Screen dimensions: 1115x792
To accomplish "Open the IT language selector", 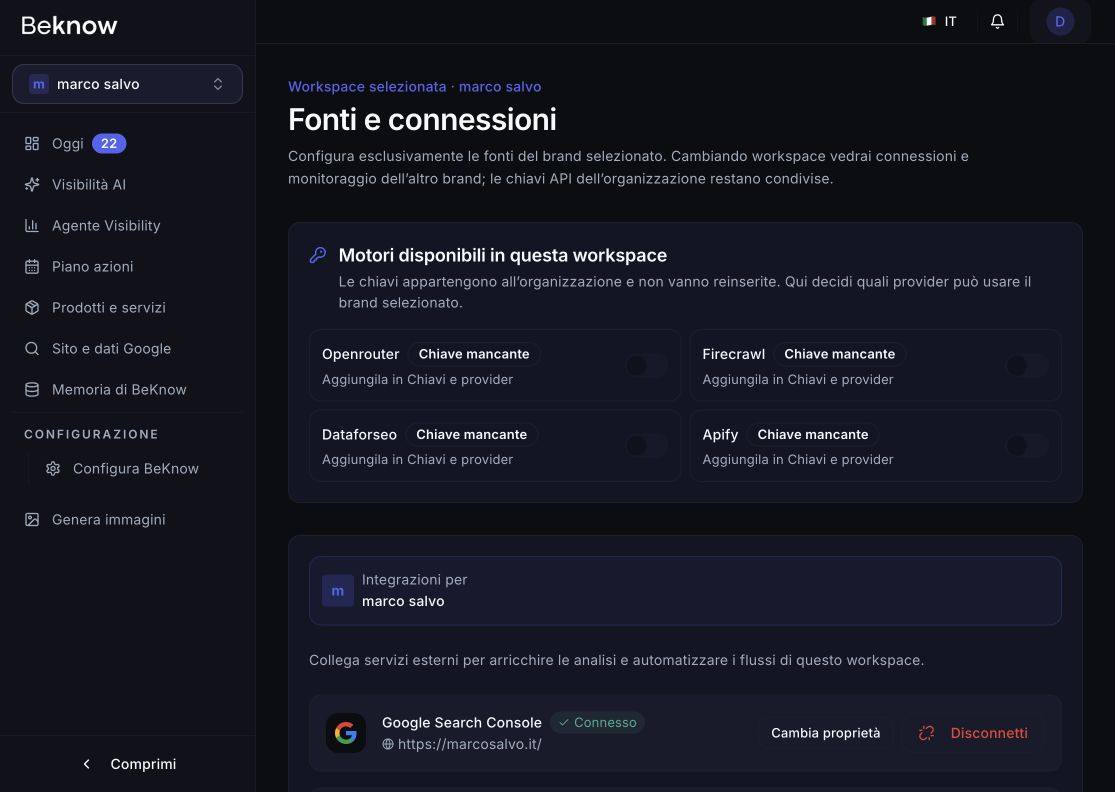I will pyautogui.click(x=939, y=21).
